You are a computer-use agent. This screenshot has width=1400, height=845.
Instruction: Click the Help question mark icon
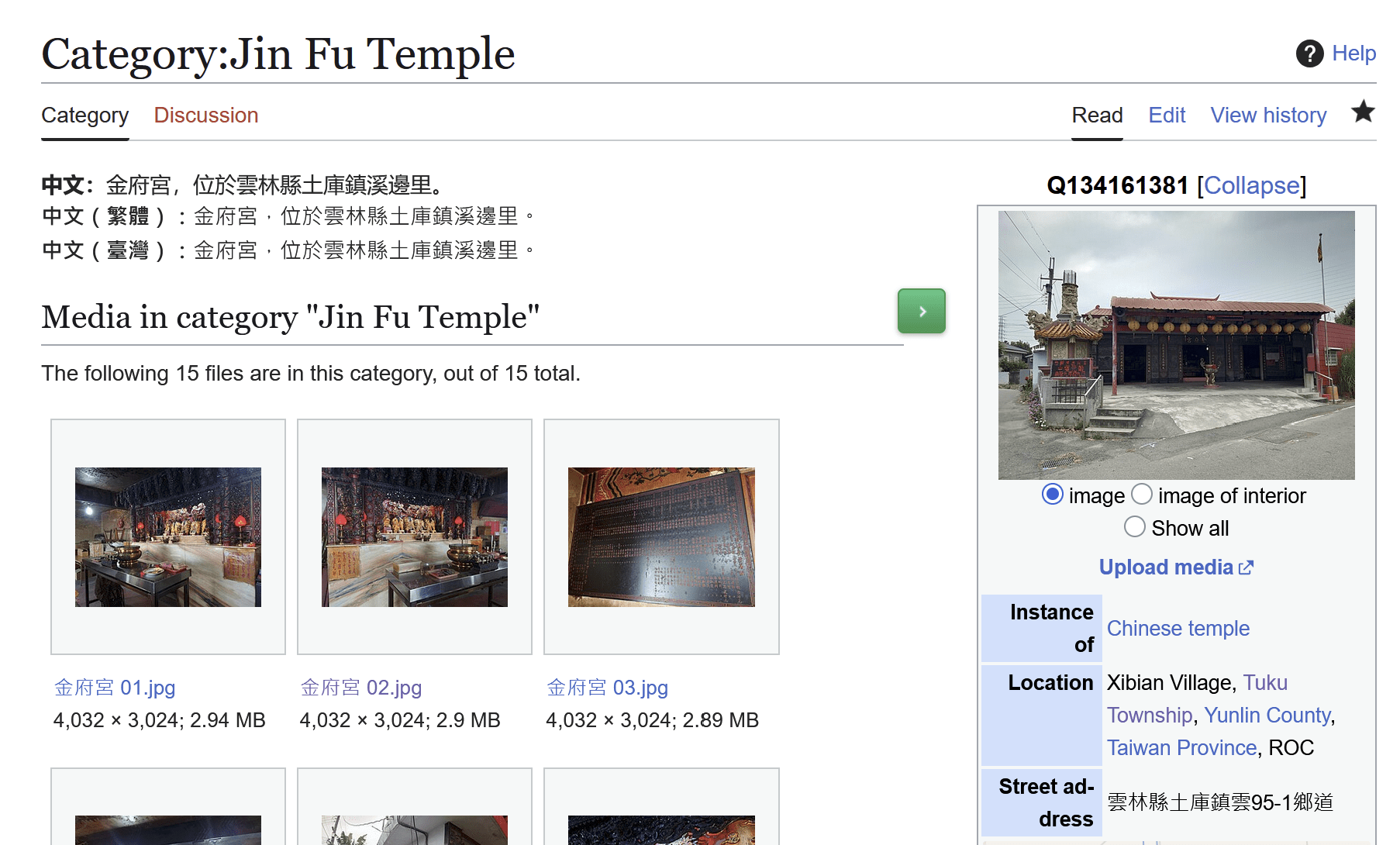[x=1310, y=53]
